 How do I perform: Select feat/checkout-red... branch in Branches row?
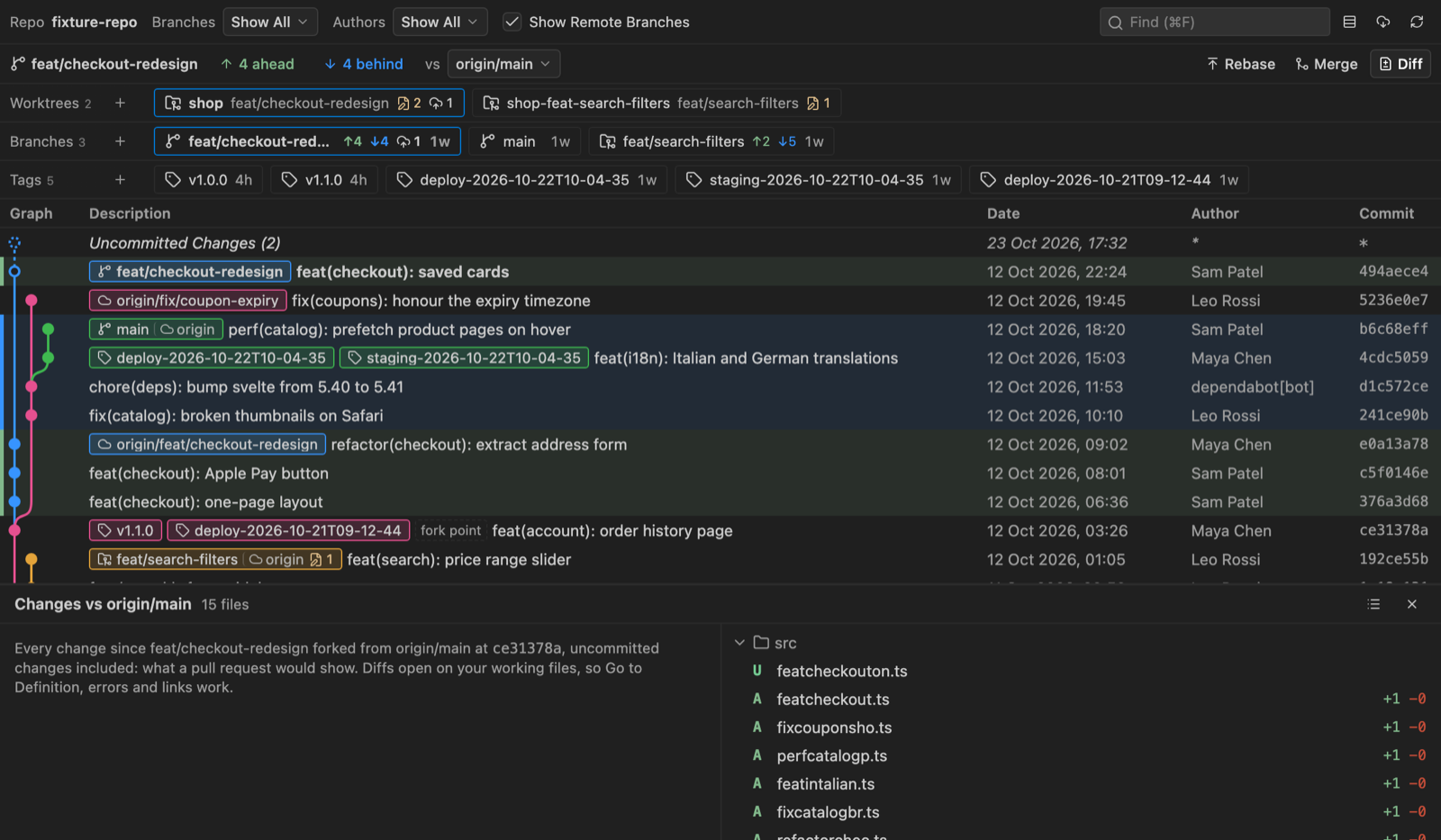[x=308, y=141]
